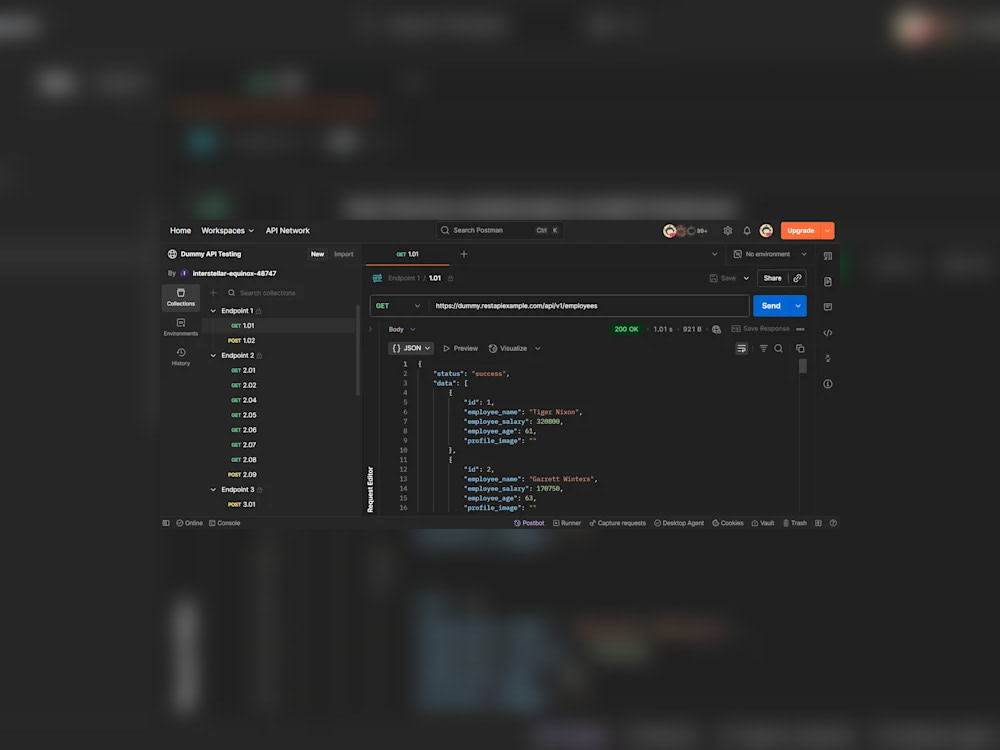Toggle two-pane layout icon in status bar
The height and width of the screenshot is (750, 1000).
point(818,523)
